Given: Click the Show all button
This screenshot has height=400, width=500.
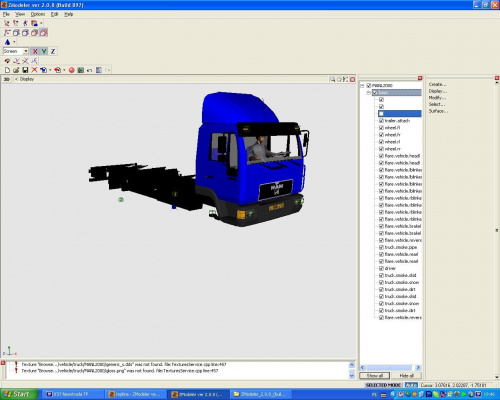Looking at the screenshot, I should coord(375,376).
